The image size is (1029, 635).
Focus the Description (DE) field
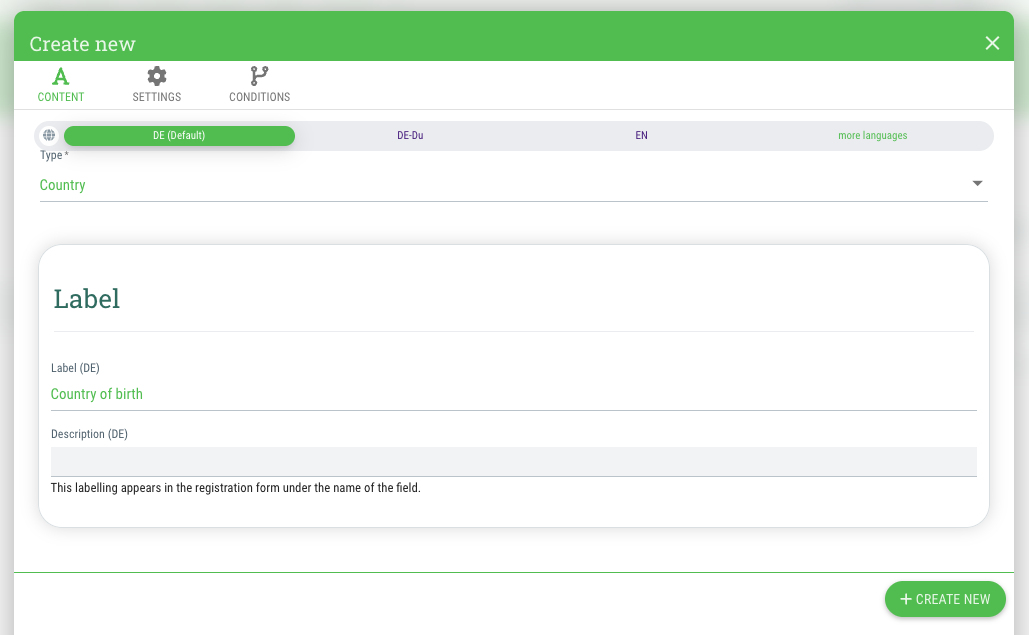pyautogui.click(x=513, y=462)
